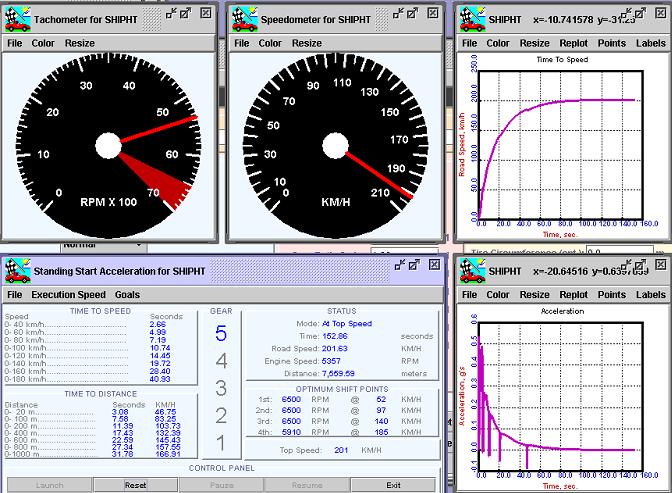Screen dimensions: 672x493
Task: Click the Pause button in Control Panel
Action: click(222, 485)
